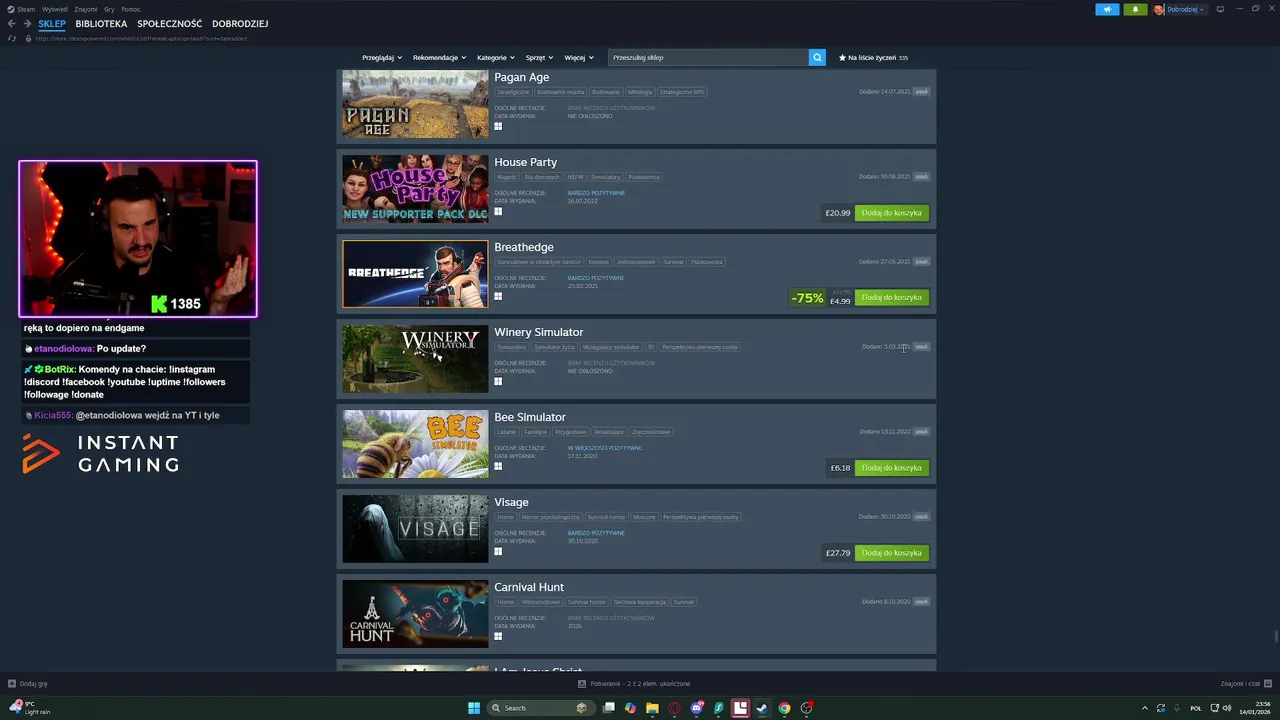Screen dimensions: 1280x720
Task: Open the Pomoc menu
Action: (131, 9)
